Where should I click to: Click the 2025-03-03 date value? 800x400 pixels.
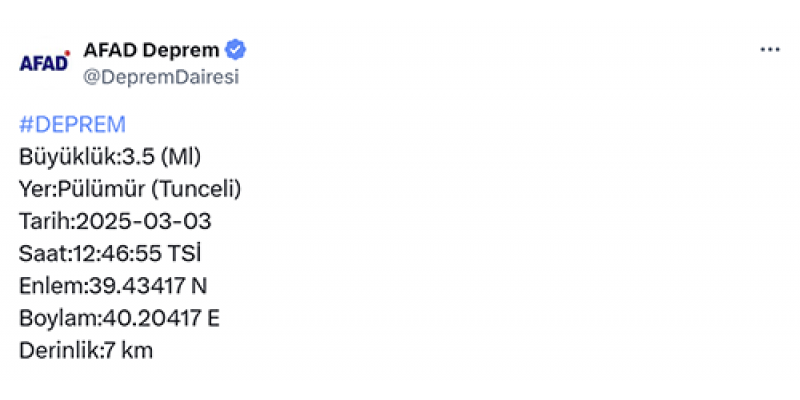click(144, 221)
